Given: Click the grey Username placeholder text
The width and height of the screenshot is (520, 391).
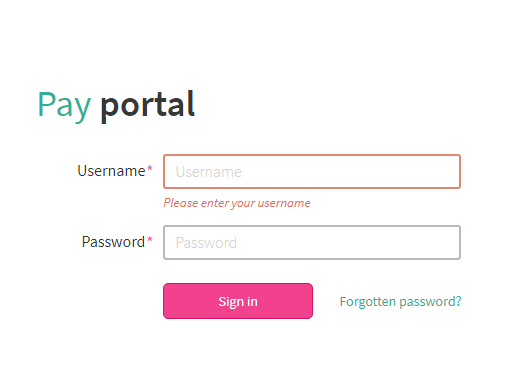Looking at the screenshot, I should pos(209,172).
